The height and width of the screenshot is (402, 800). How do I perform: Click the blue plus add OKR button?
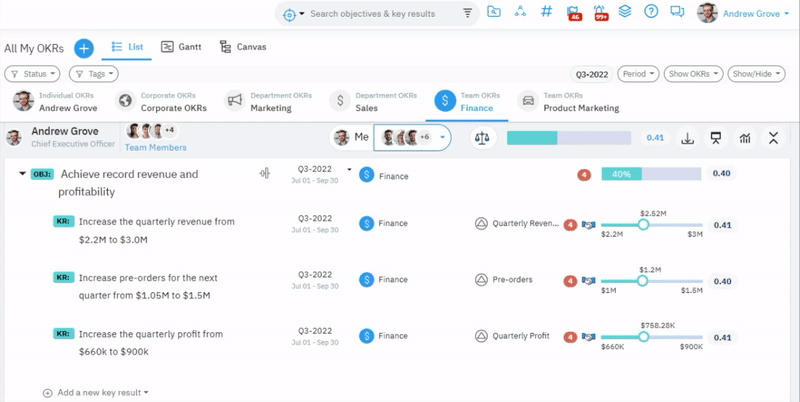[84, 48]
